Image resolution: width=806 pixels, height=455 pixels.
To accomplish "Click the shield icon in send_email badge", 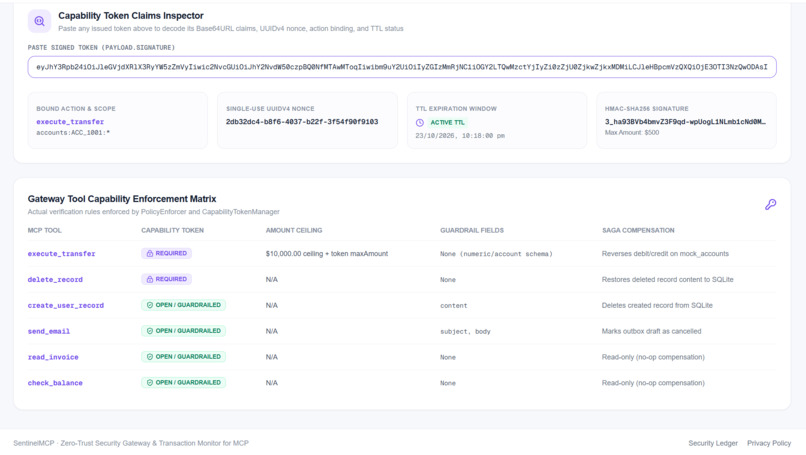I will (x=150, y=331).
